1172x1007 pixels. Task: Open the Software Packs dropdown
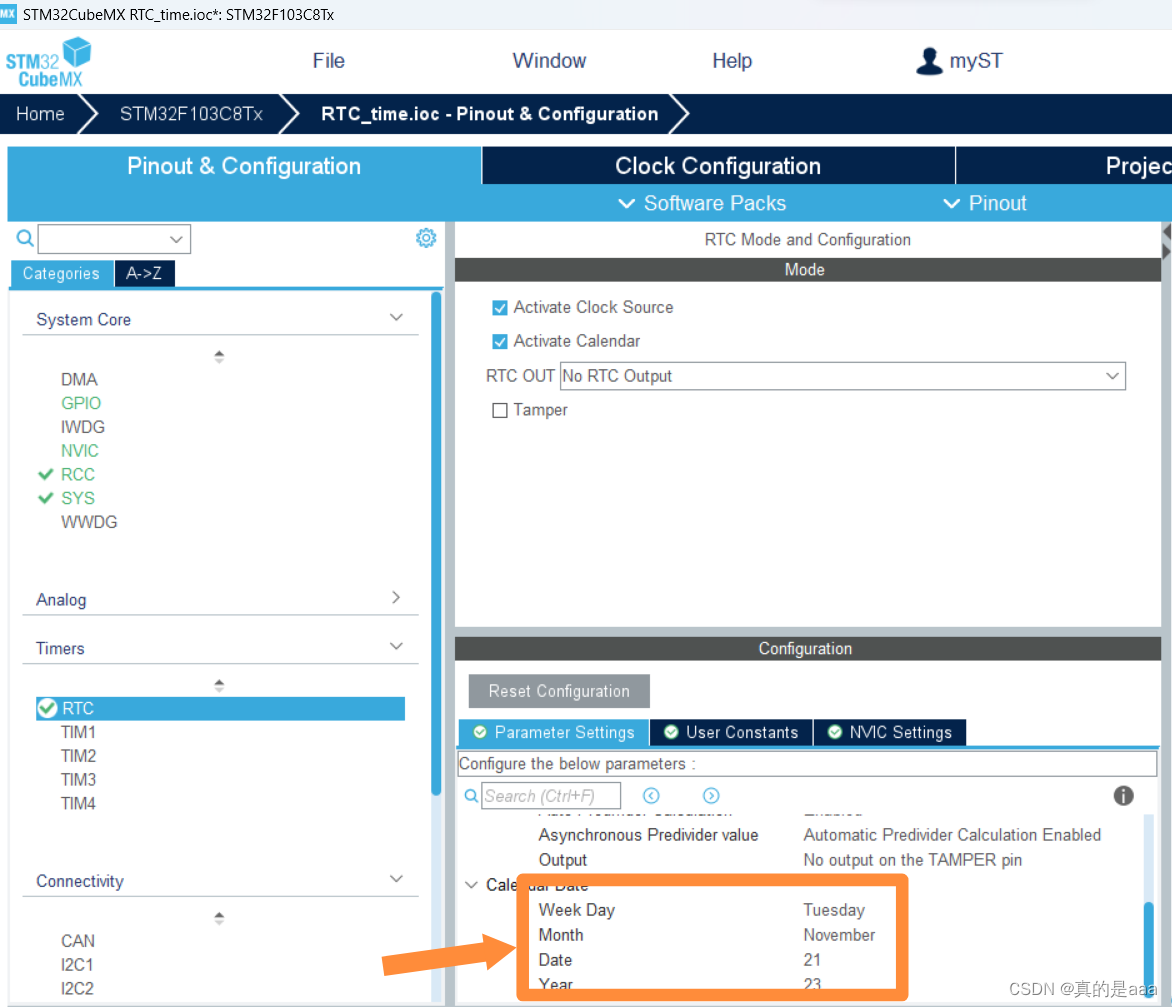702,203
